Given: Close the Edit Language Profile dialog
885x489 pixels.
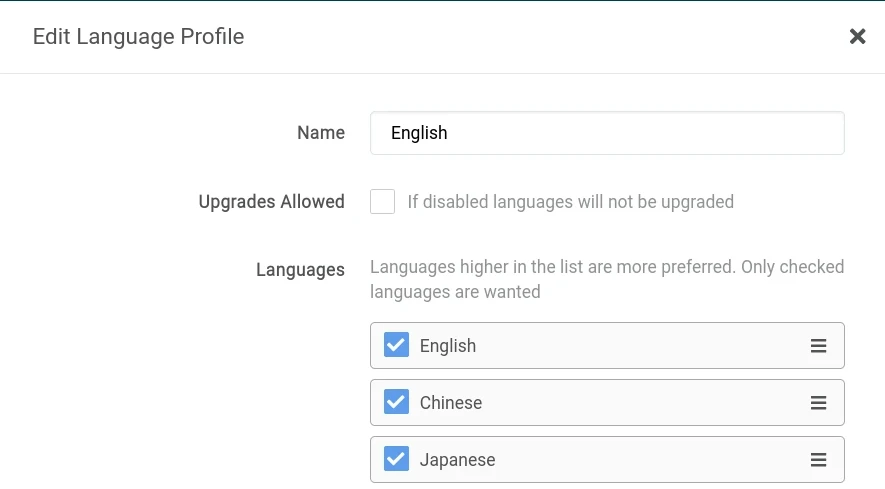Looking at the screenshot, I should (857, 37).
